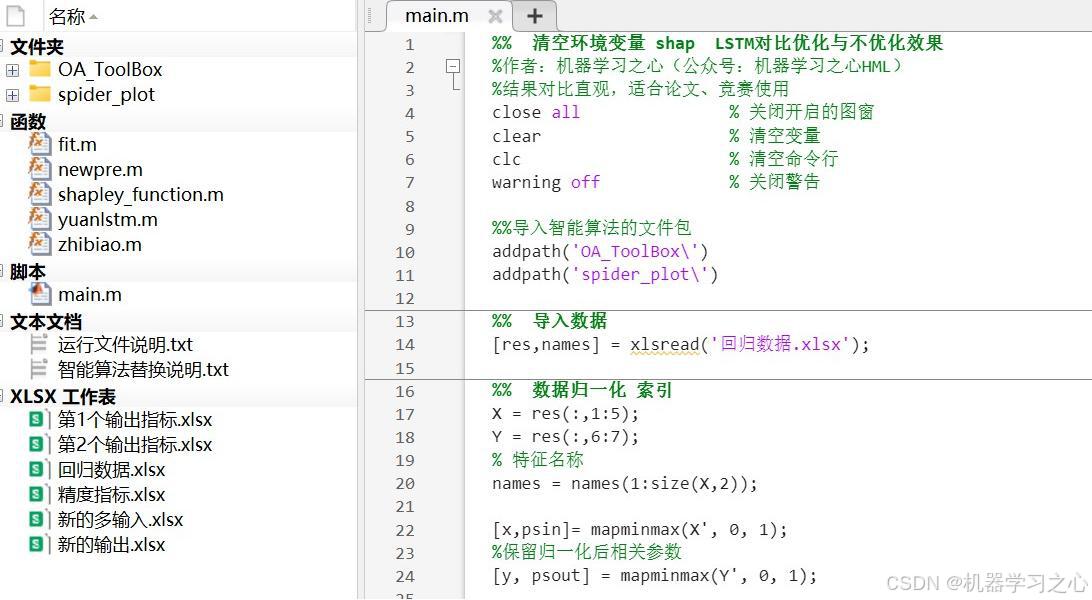Select 精度指标.xlsx in the file list
This screenshot has width=1092, height=600.
111,495
